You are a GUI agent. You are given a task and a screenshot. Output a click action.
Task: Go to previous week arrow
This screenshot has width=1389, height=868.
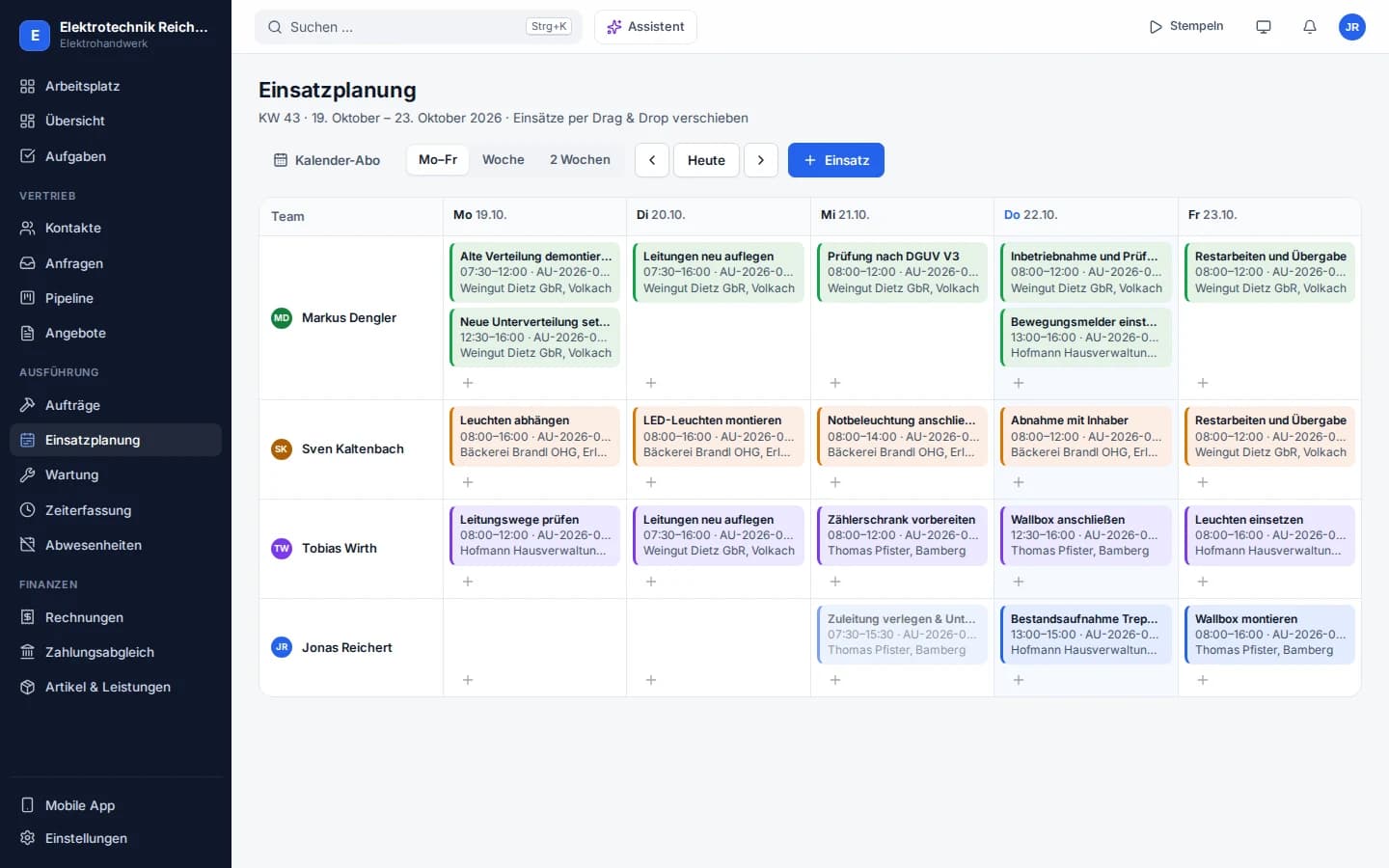tap(652, 160)
